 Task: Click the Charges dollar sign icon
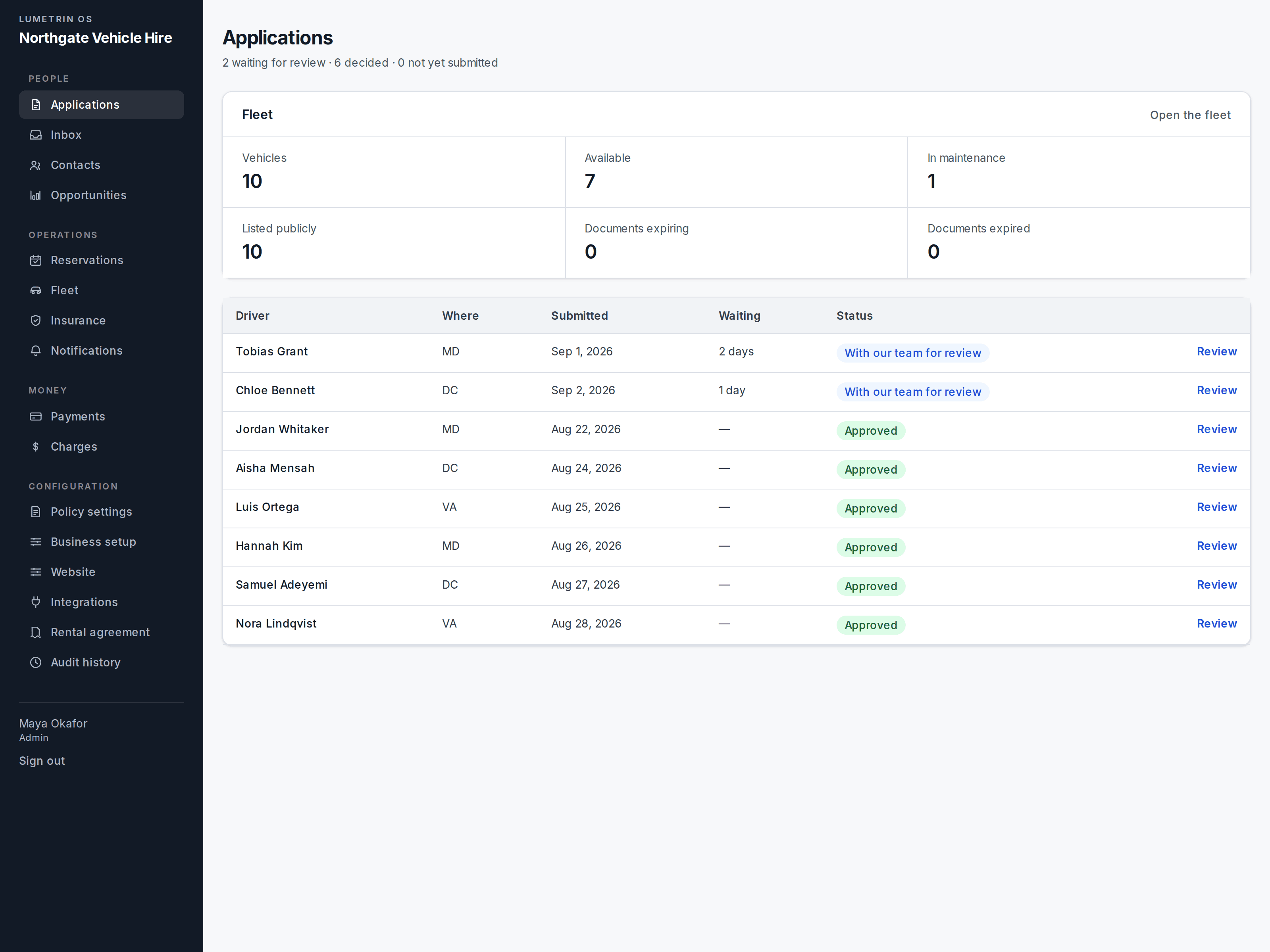tap(36, 446)
